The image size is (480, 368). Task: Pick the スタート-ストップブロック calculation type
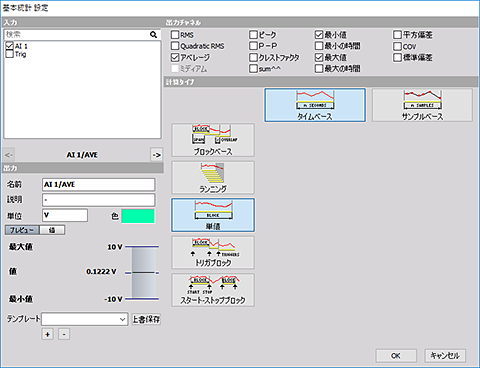(x=213, y=290)
